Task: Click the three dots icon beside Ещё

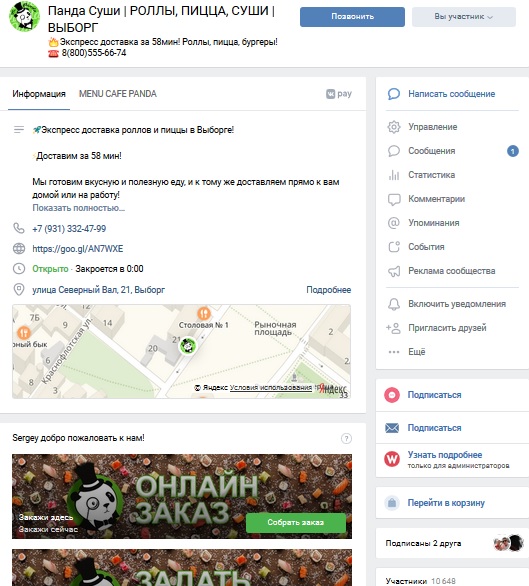Action: (x=394, y=352)
